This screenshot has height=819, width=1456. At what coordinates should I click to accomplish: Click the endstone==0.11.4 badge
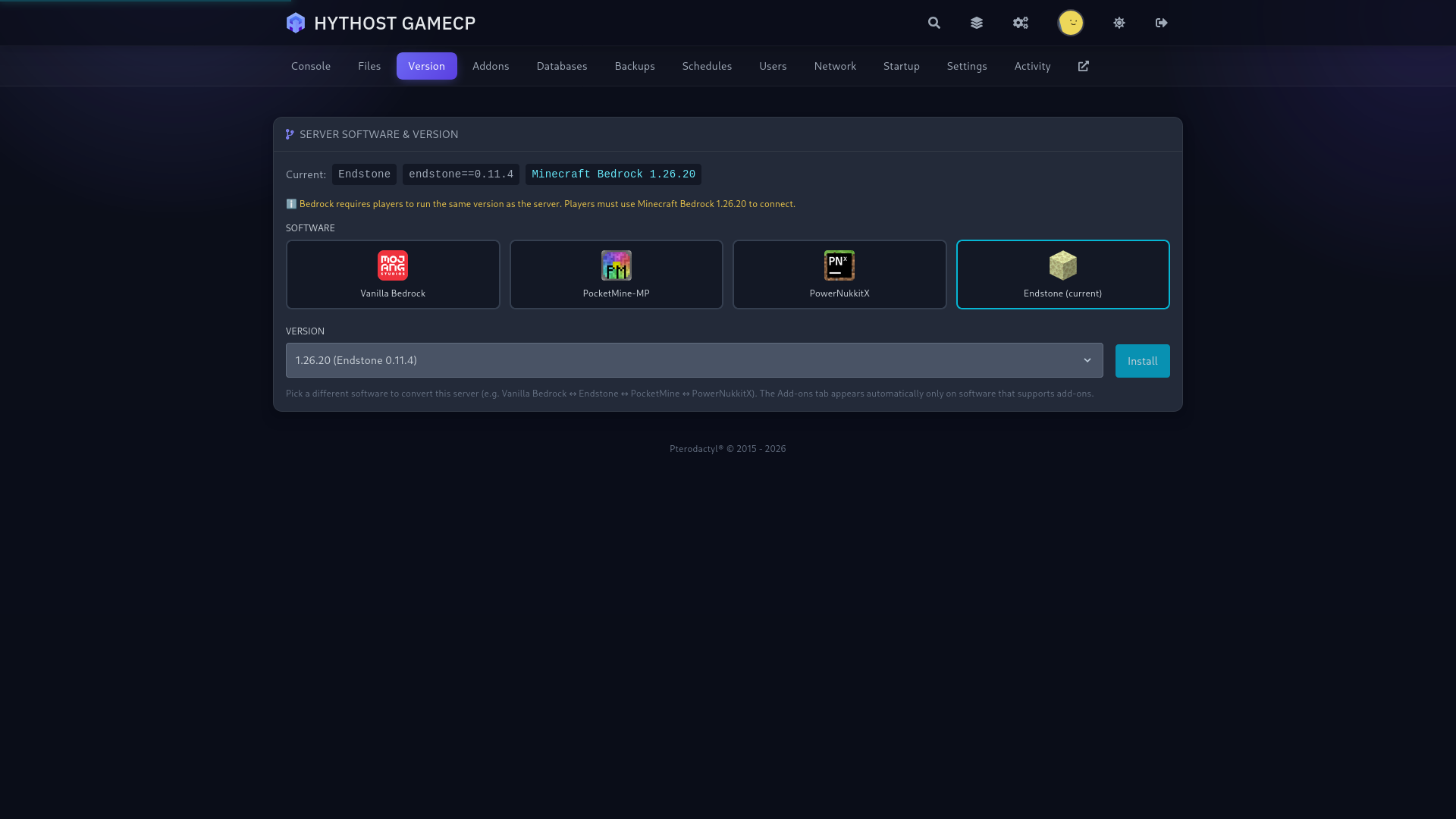coord(461,174)
